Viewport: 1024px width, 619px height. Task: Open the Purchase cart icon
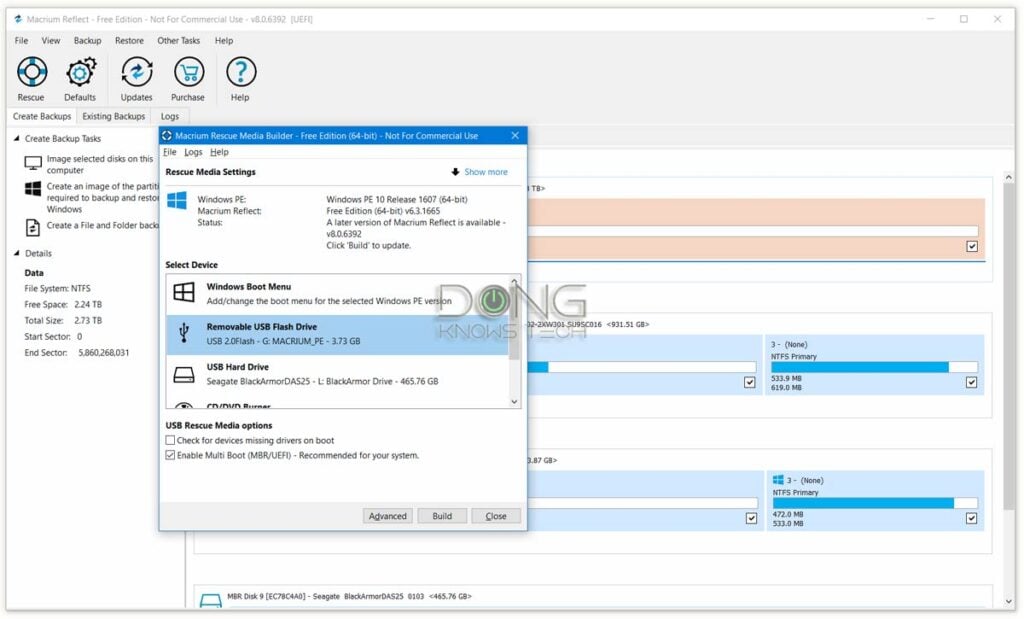(188, 78)
